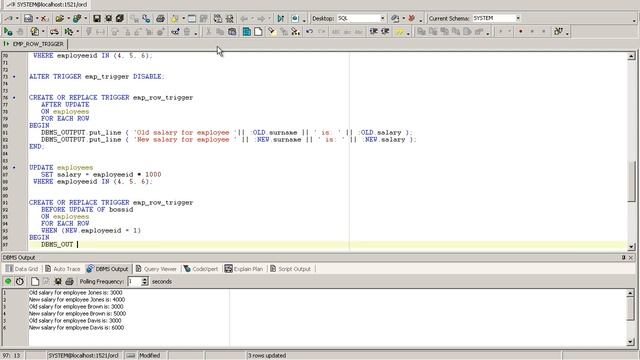This screenshot has width=640, height=360.
Task: Select the EMP_ROW_TRIGGER editor tab
Action: pos(34,44)
